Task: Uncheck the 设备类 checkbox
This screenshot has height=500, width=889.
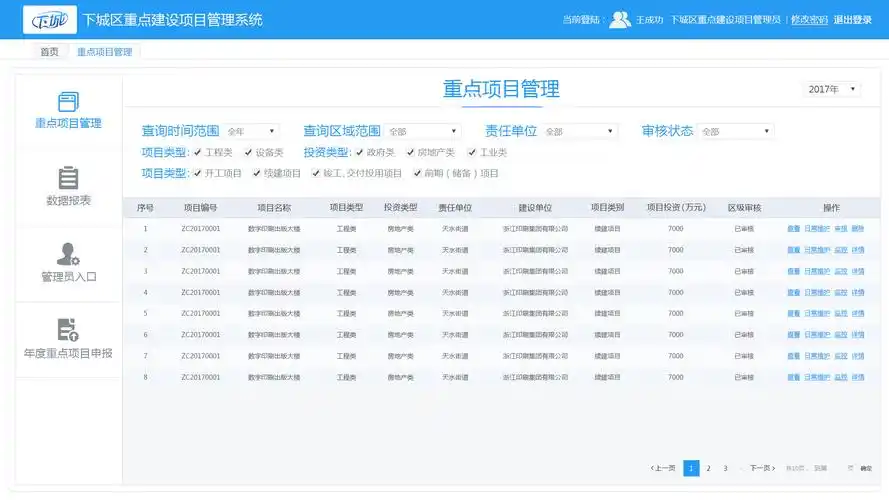Action: point(248,152)
